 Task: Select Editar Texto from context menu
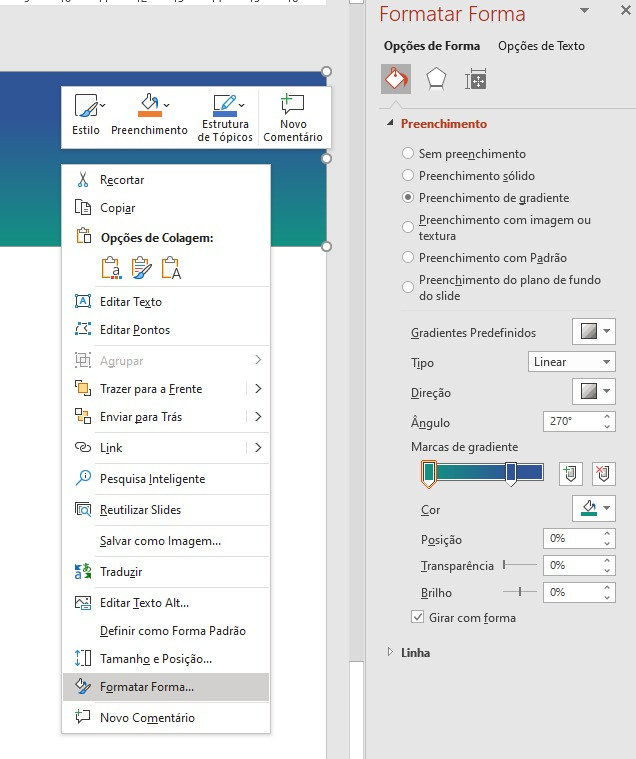coord(166,302)
